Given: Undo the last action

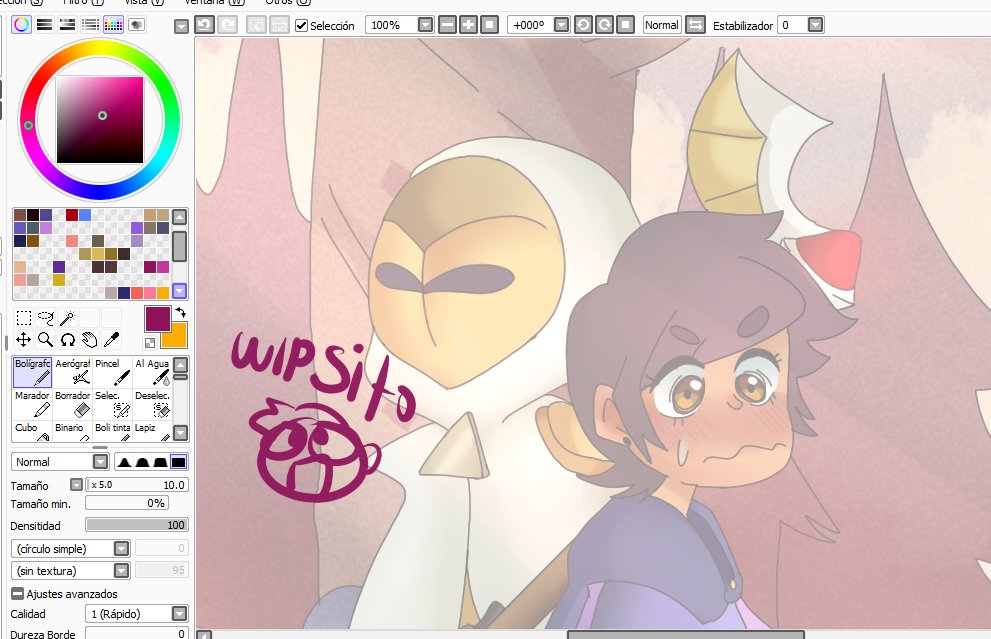Looking at the screenshot, I should click(x=204, y=25).
